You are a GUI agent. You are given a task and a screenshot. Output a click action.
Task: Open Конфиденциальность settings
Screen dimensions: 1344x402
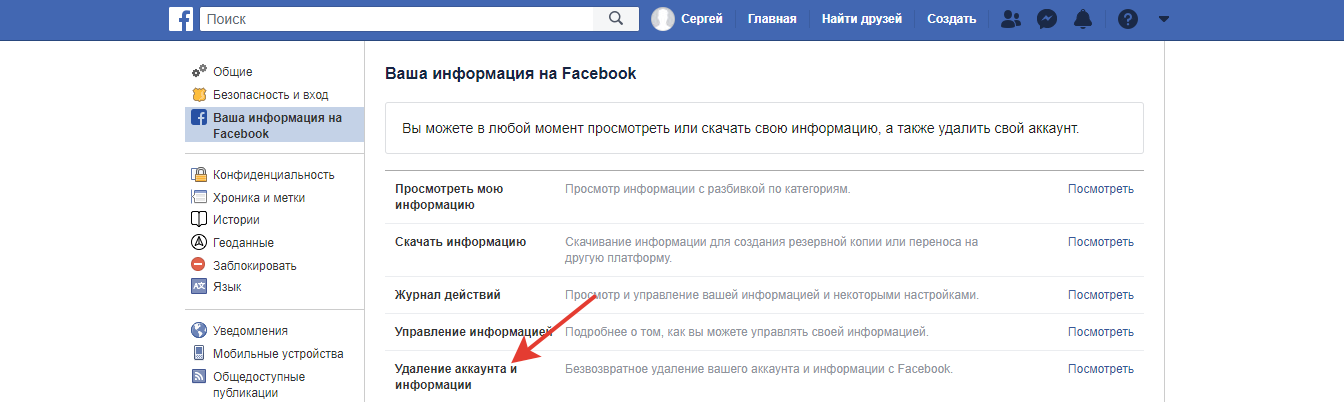point(274,175)
